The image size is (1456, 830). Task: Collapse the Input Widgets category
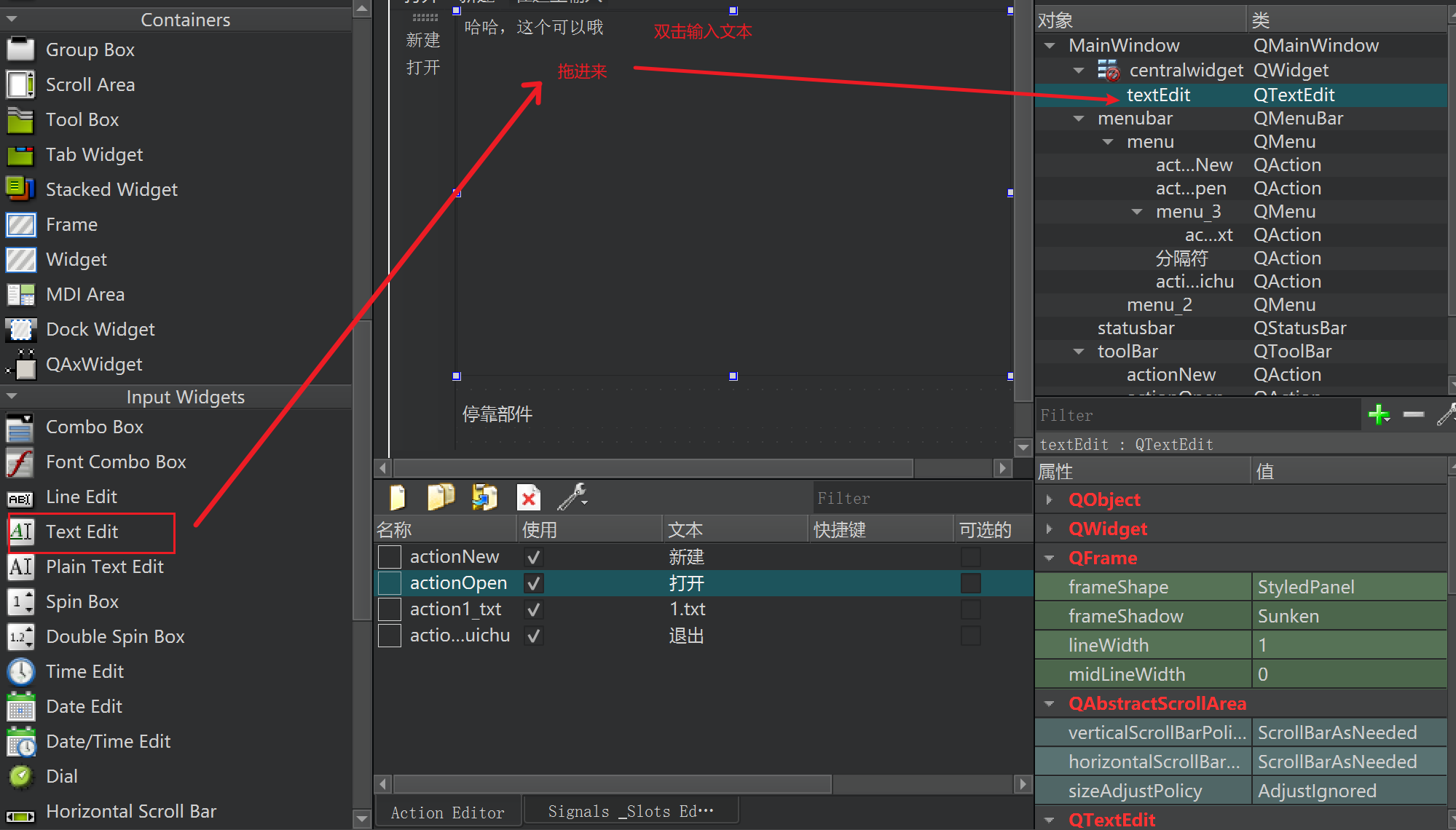click(11, 397)
